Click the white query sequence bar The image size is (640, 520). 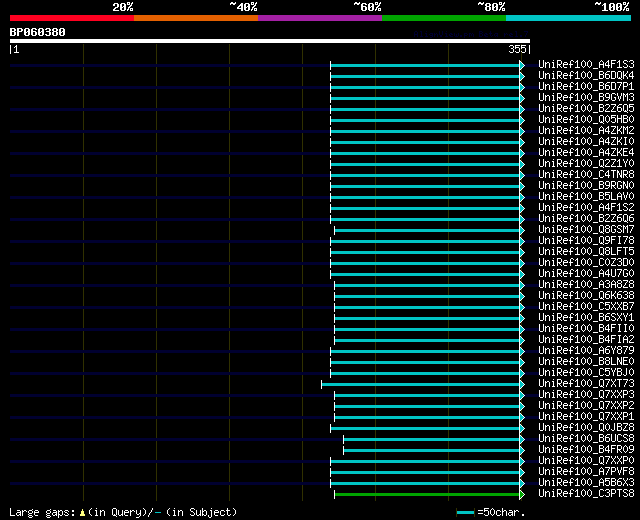(270, 41)
